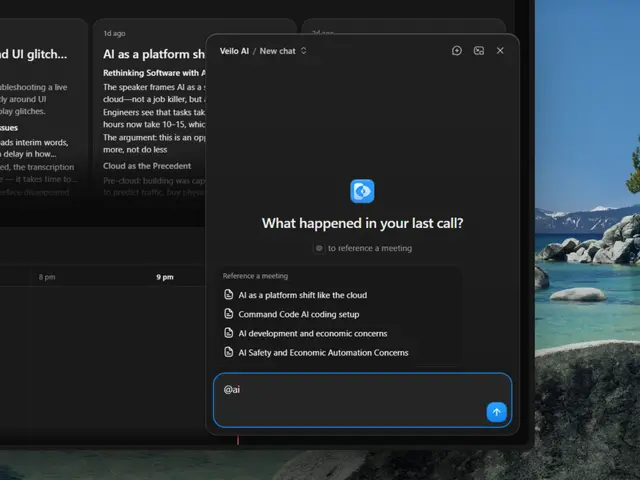Screen dimensions: 640x480
Task: Click the 9 pm timeline label
Action: click(165, 277)
